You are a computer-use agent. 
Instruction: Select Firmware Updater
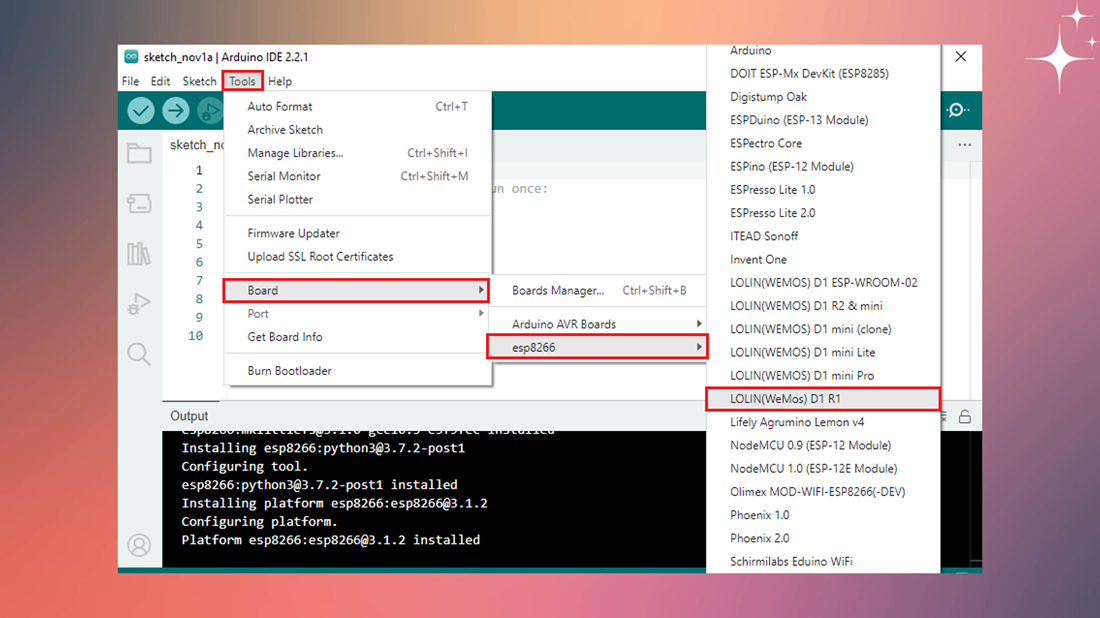tap(357, 234)
